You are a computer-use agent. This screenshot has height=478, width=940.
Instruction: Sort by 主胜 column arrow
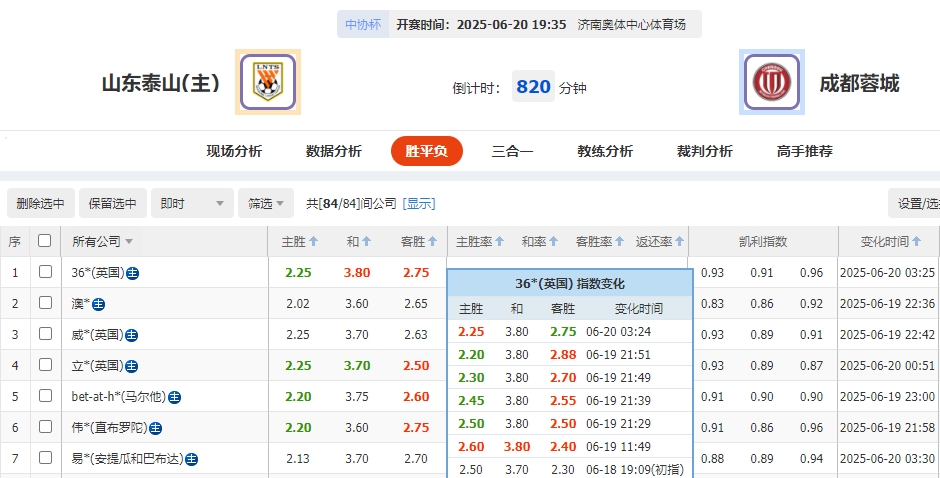[313, 242]
